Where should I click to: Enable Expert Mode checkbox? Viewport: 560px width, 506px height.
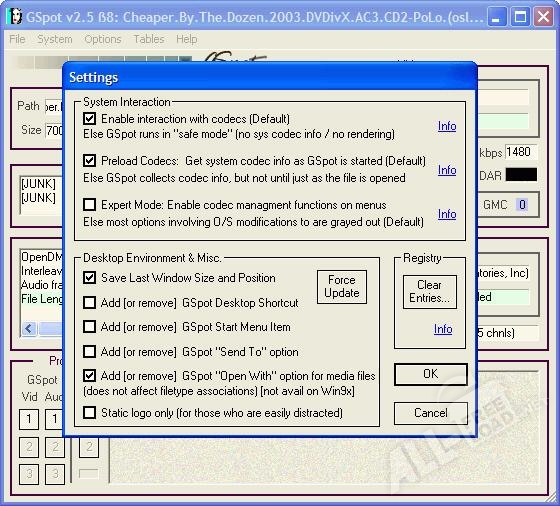(89, 205)
